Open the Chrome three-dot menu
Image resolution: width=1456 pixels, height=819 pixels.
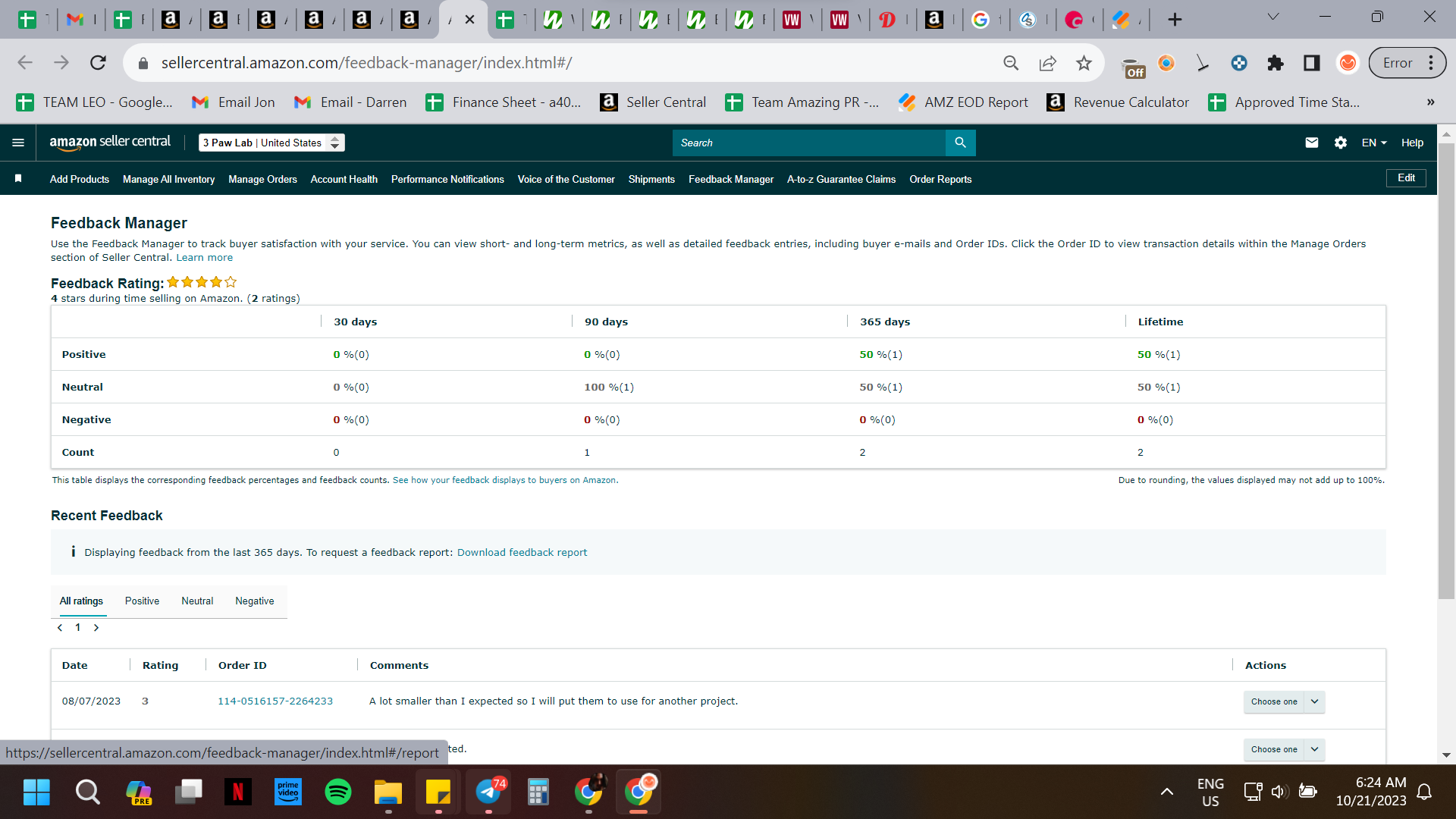pos(1431,63)
